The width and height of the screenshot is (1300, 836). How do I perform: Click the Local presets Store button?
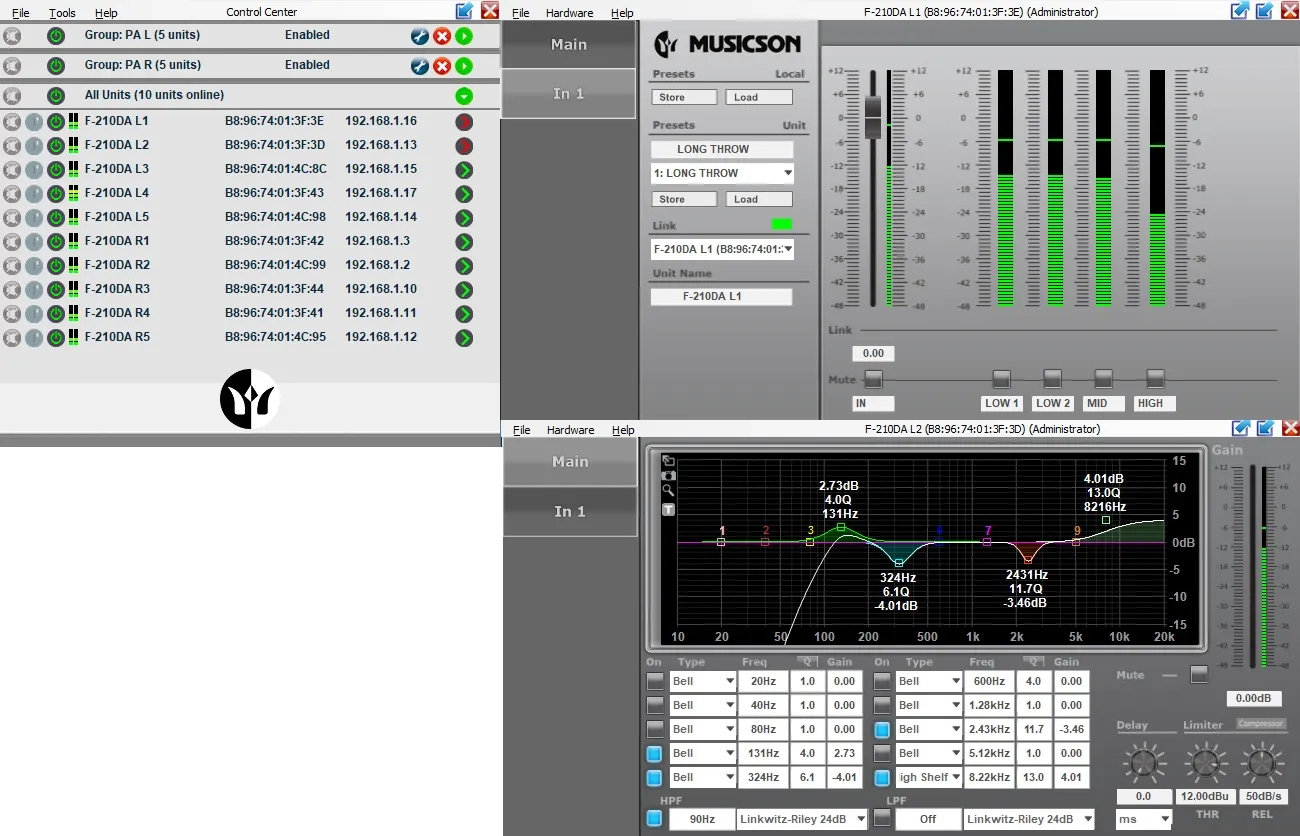click(683, 97)
